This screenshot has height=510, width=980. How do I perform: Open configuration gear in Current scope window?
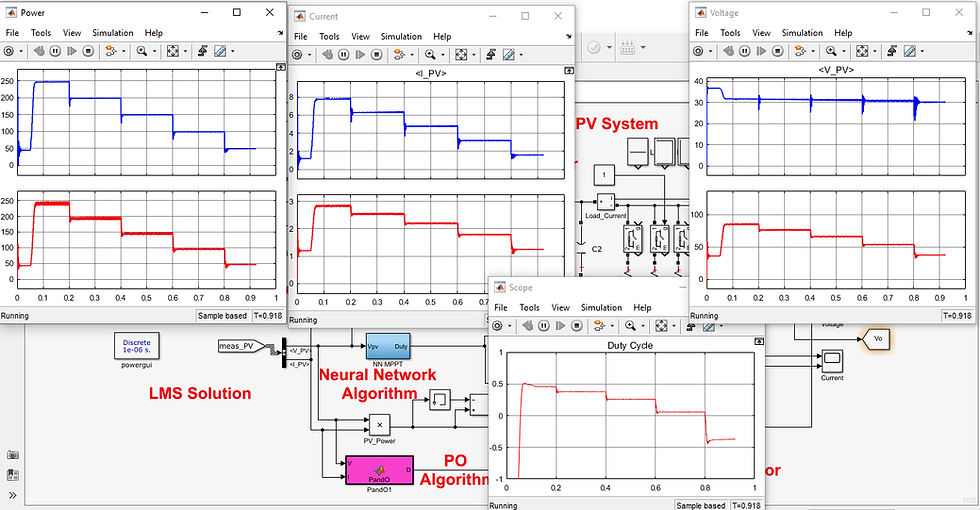tap(298, 55)
